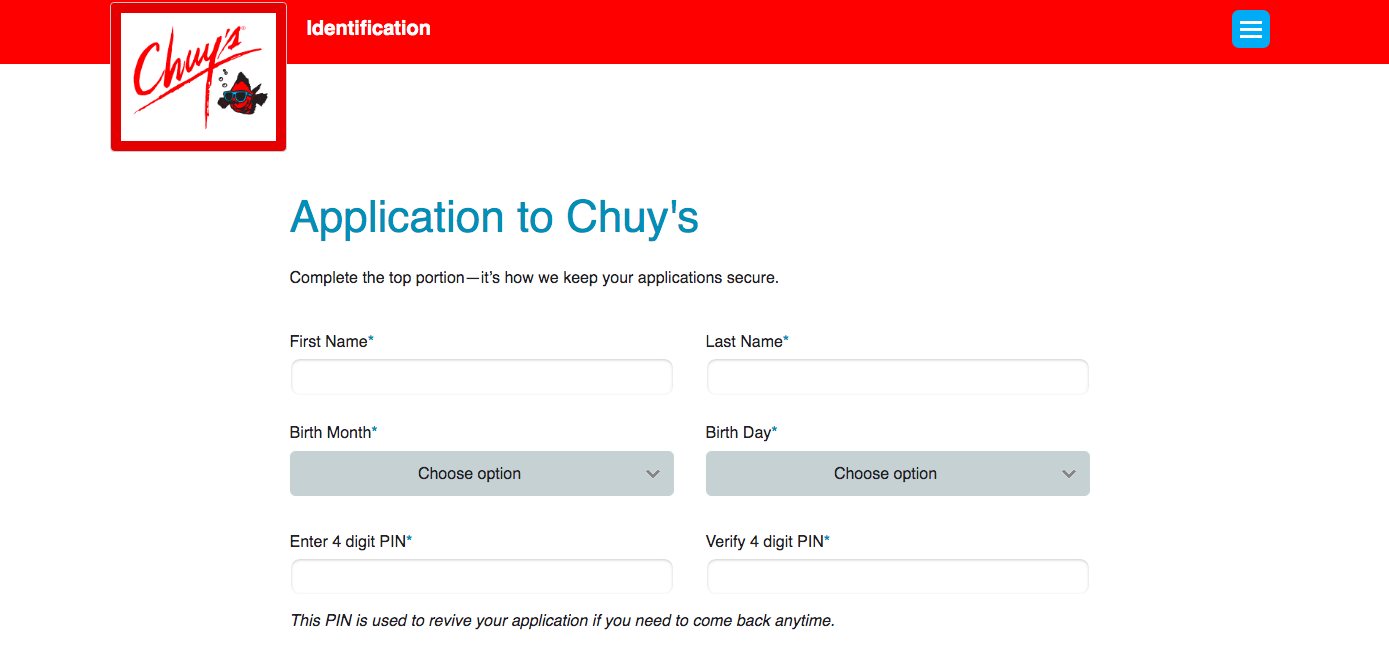Viewport: 1389px width, 654px height.
Task: Click the Enter 4 digit PIN field
Action: tap(481, 577)
